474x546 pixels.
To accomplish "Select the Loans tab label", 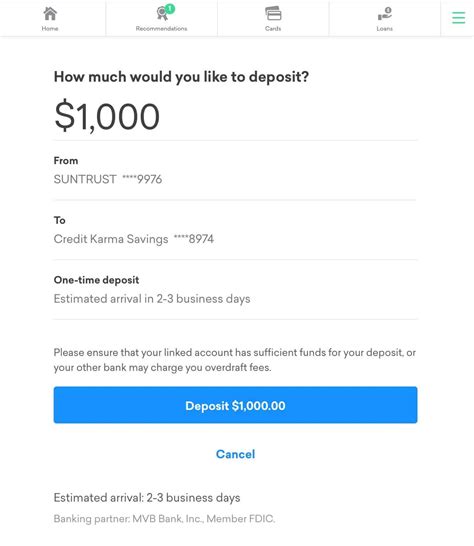I will click(x=384, y=29).
